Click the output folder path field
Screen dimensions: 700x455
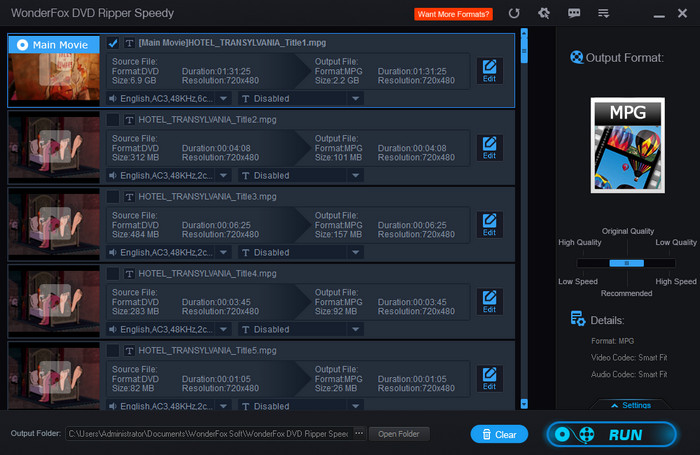pos(209,434)
